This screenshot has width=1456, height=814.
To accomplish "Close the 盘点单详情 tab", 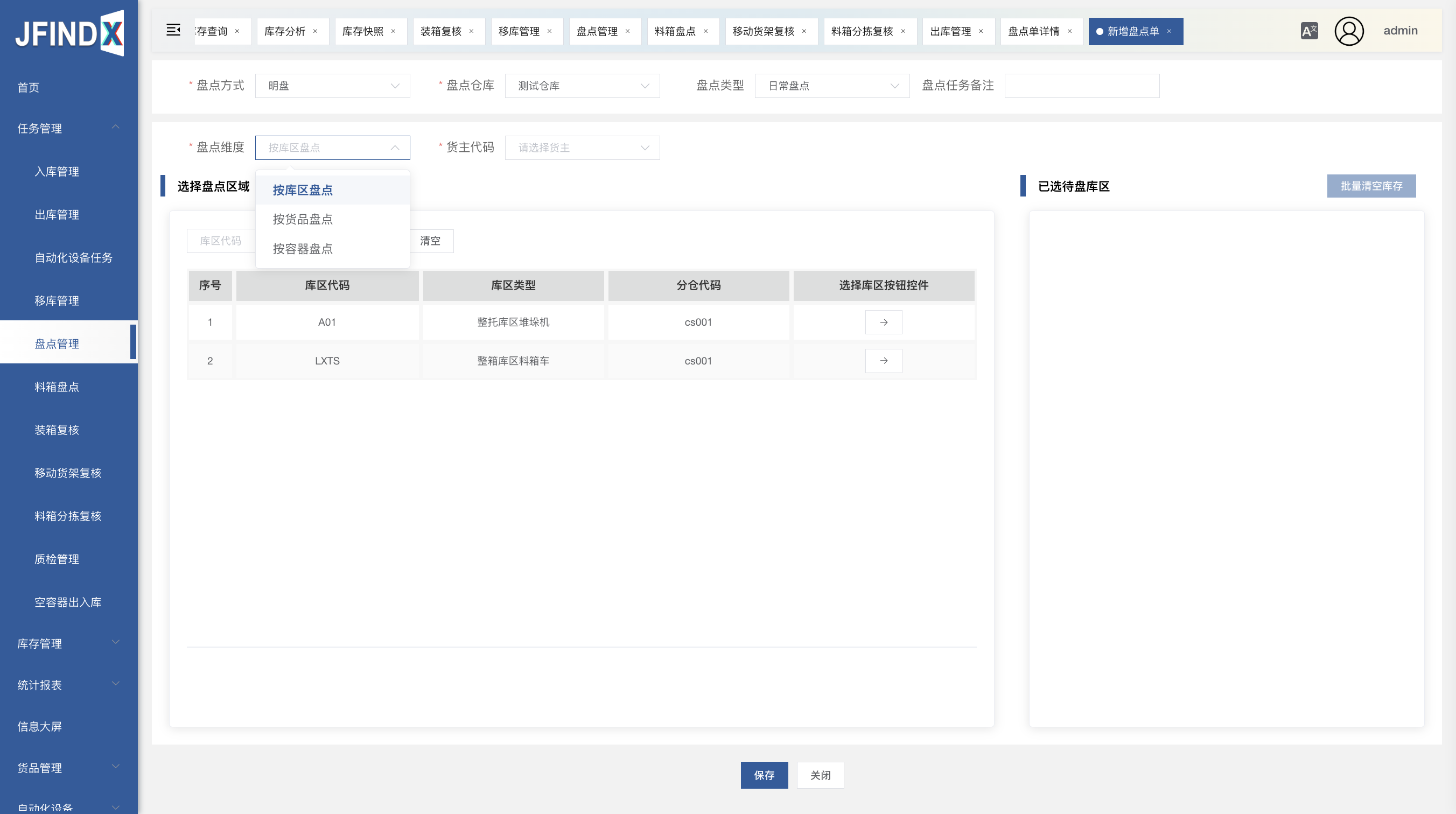I will click(x=1069, y=31).
